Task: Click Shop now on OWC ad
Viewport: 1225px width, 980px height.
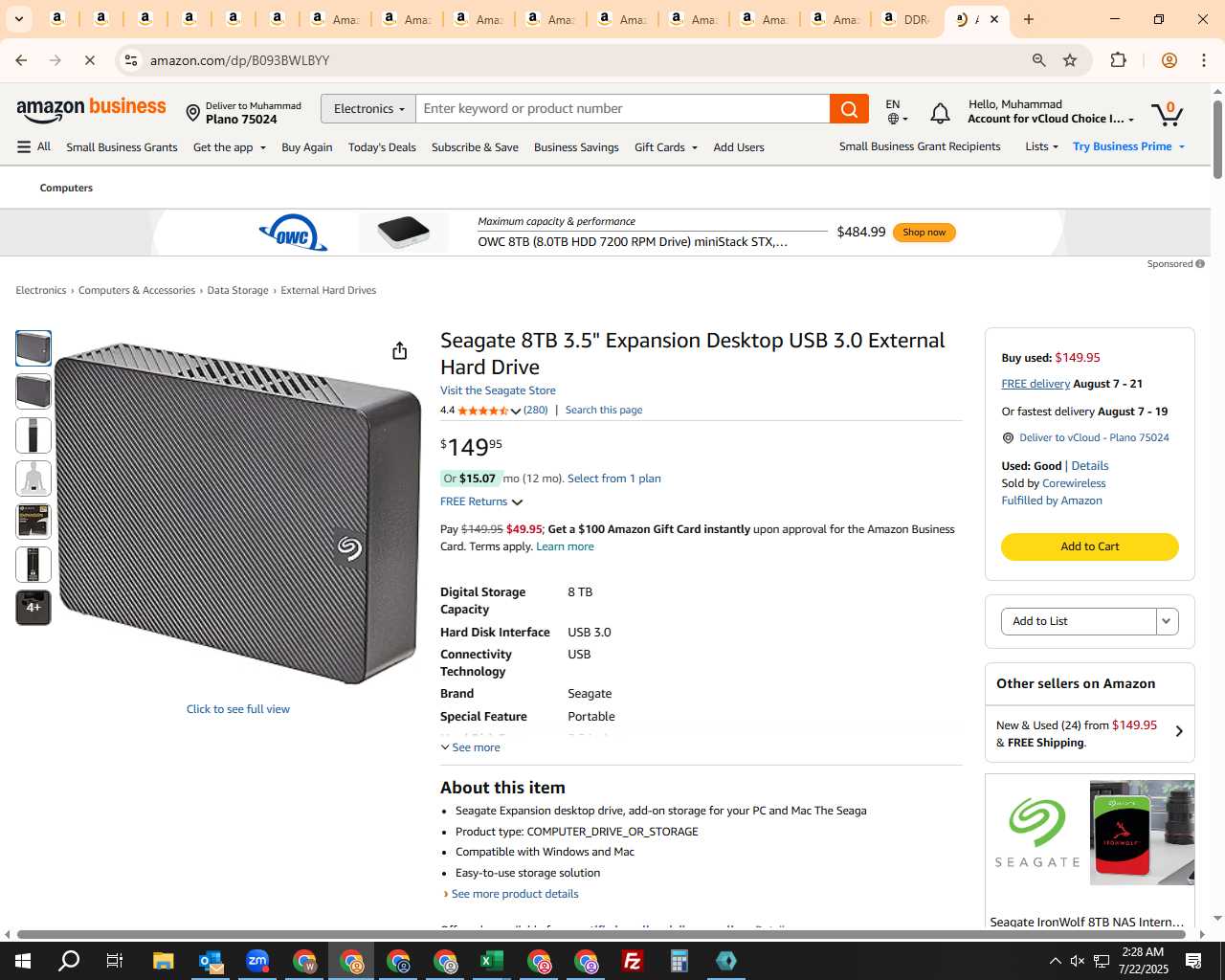Action: click(x=924, y=233)
